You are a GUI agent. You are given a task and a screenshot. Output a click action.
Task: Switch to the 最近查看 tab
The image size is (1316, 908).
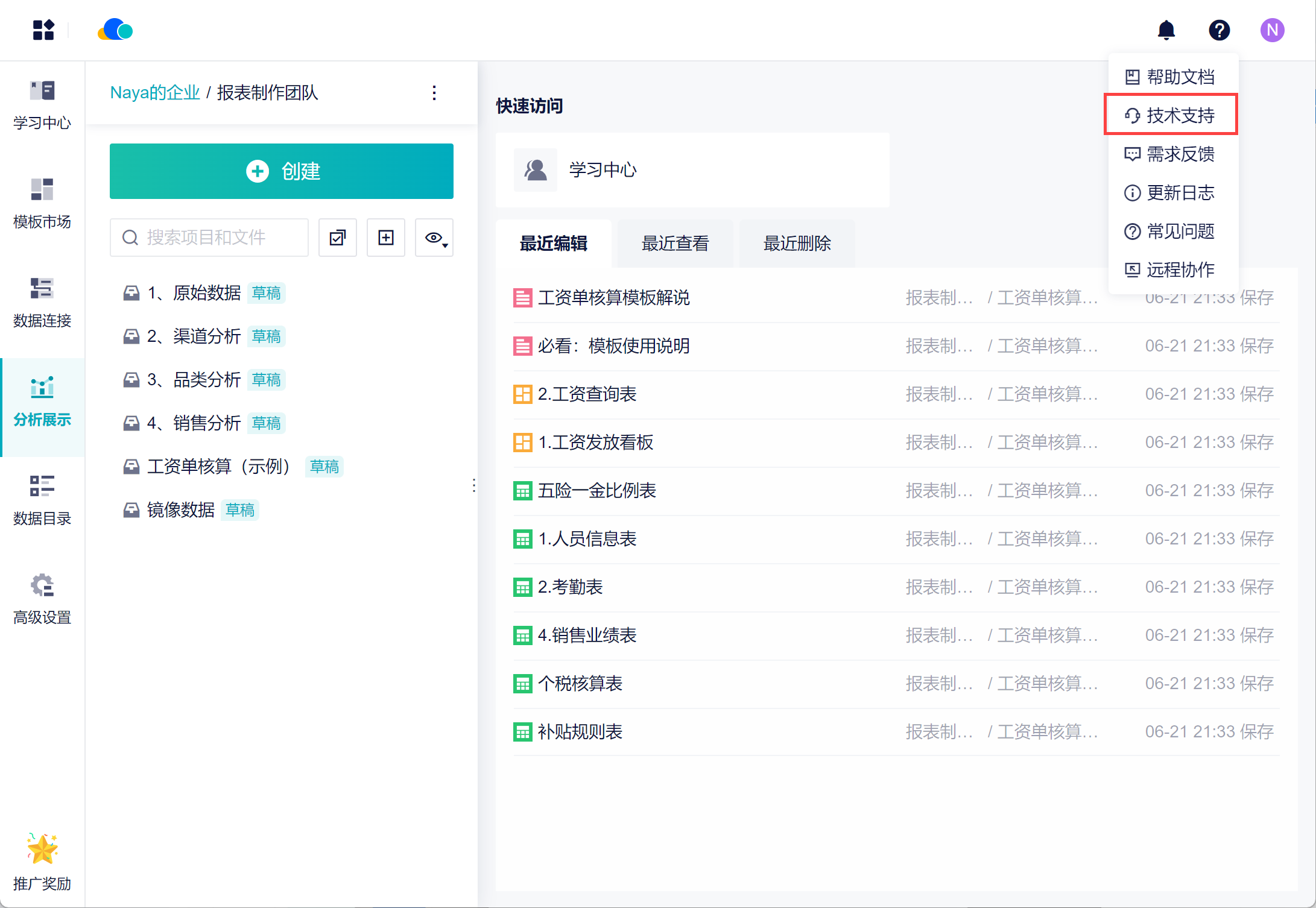[x=675, y=244]
